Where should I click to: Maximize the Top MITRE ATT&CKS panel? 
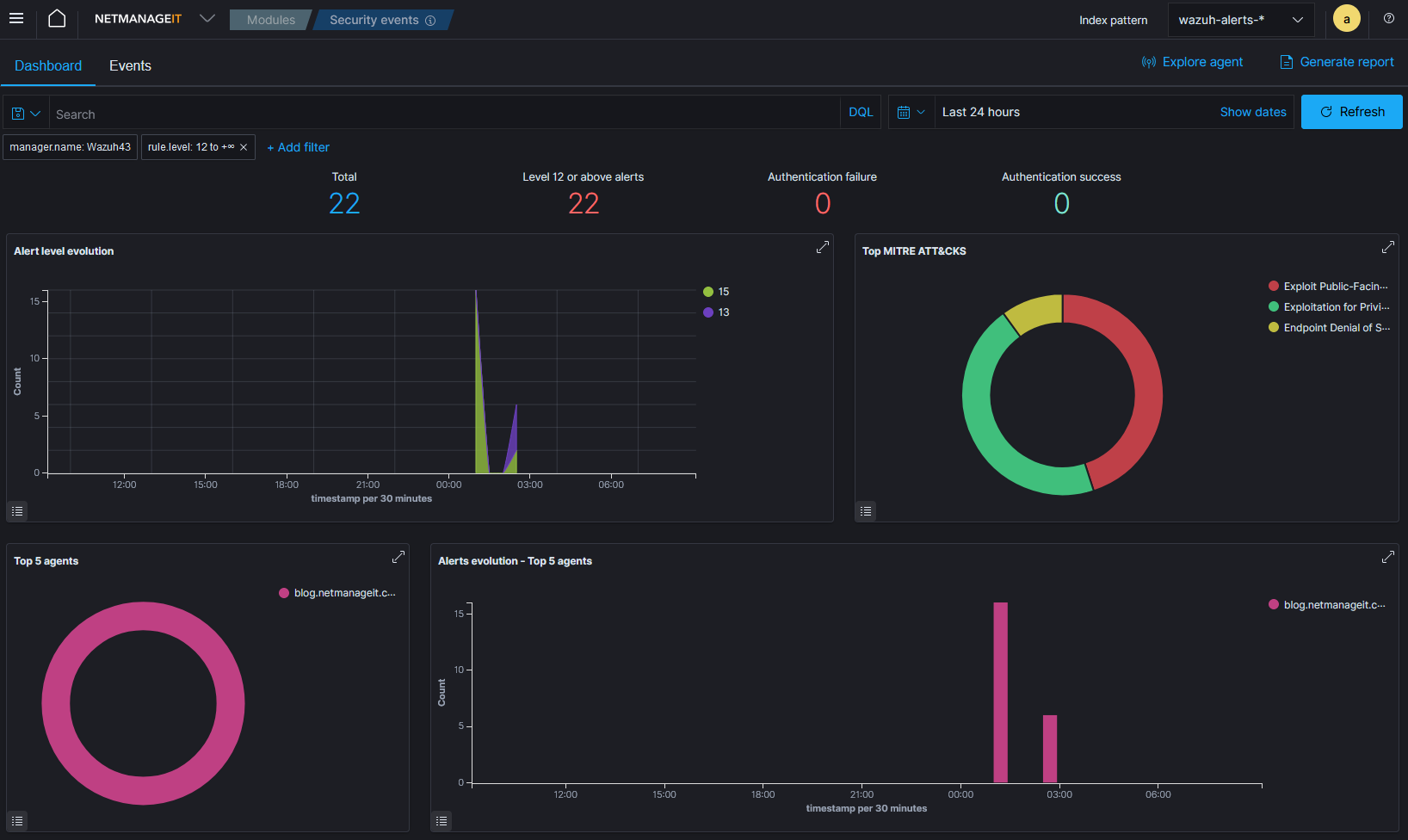coord(1387,248)
